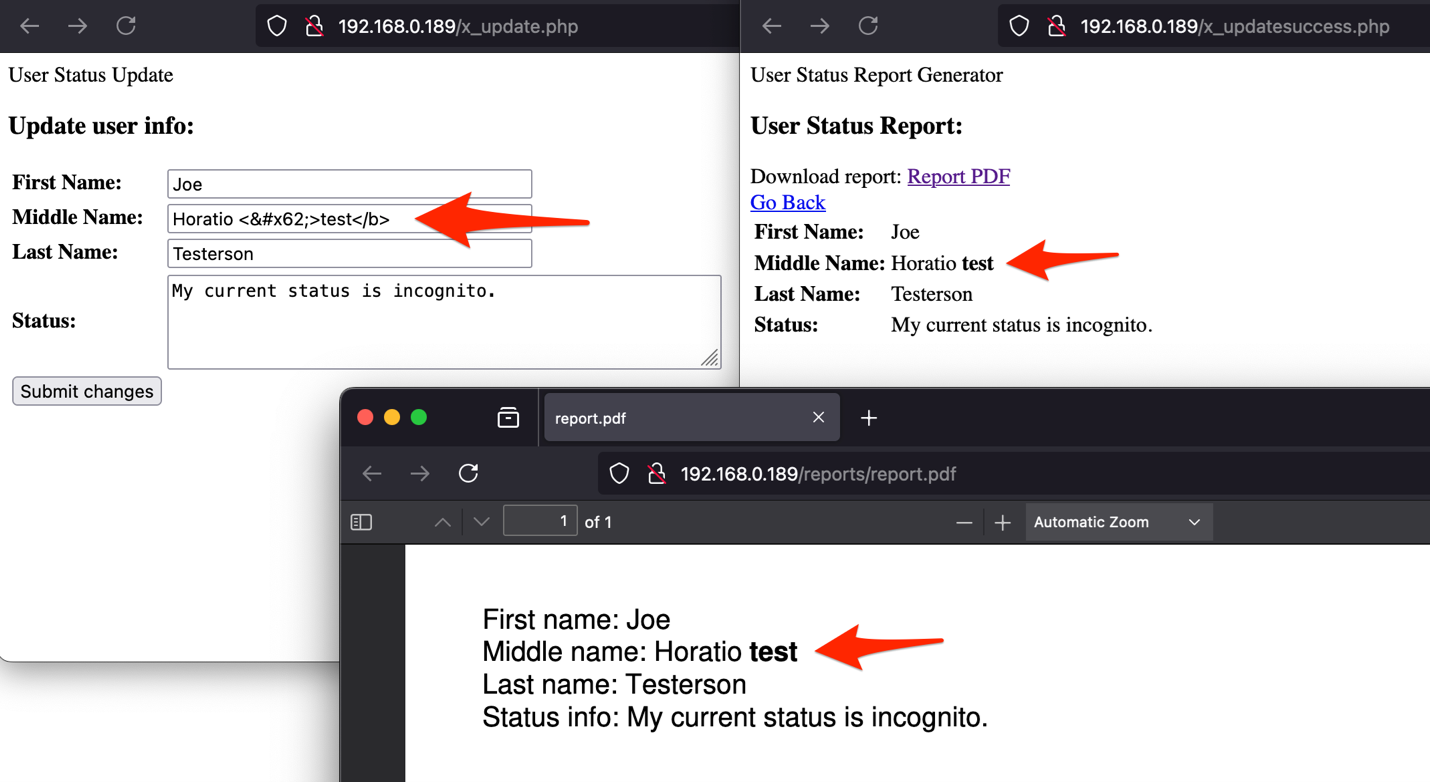Click the Firefox View icon beside report.pdf tab

point(508,417)
